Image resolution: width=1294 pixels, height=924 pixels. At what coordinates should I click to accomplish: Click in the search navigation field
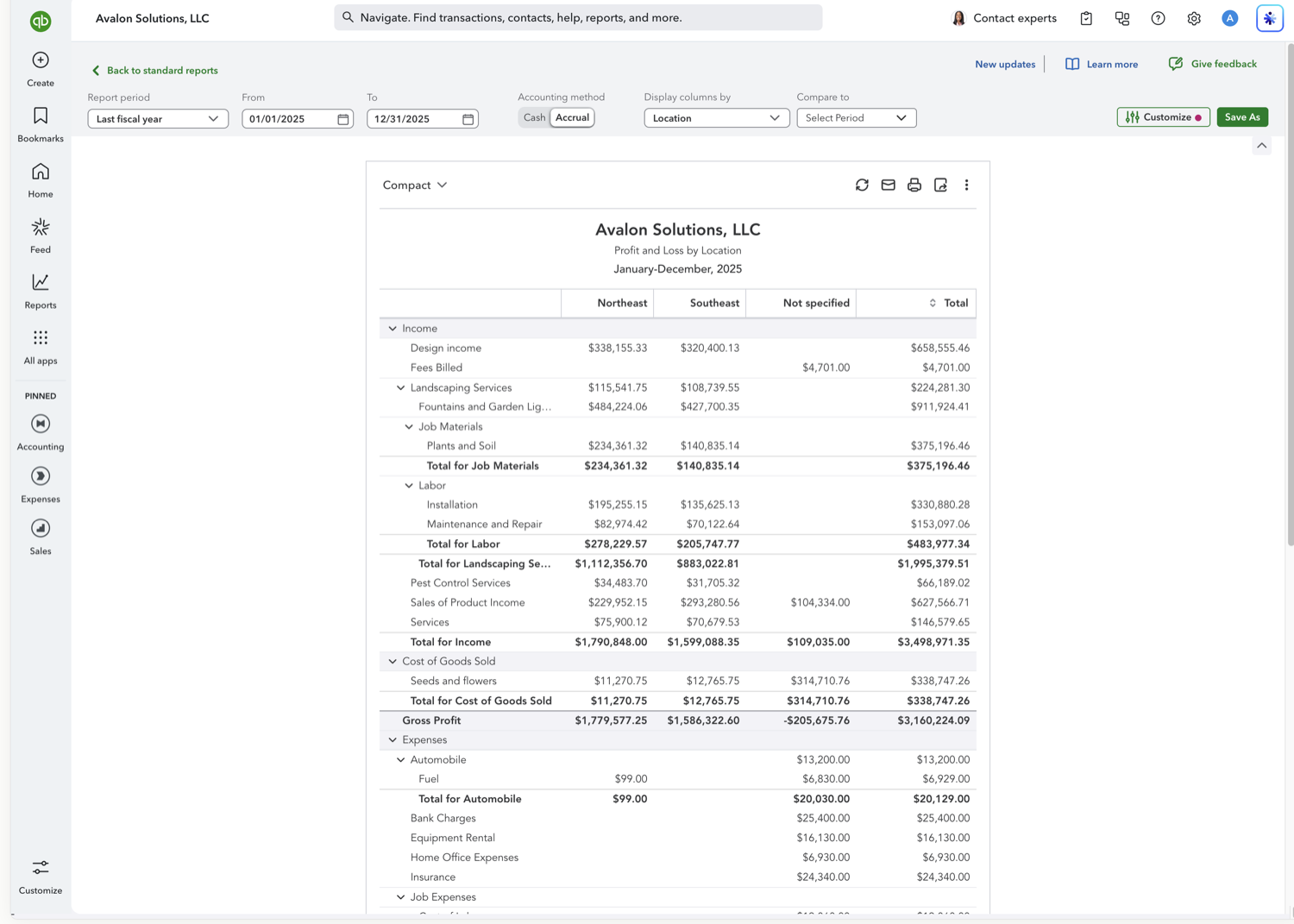coord(578,17)
